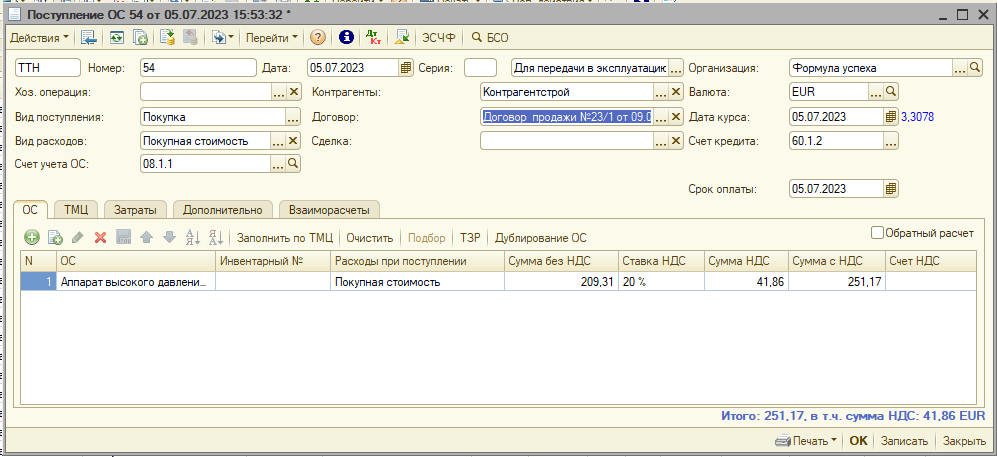Click the Заполнить по ТМЦ button
The height and width of the screenshot is (457, 997).
[285, 238]
